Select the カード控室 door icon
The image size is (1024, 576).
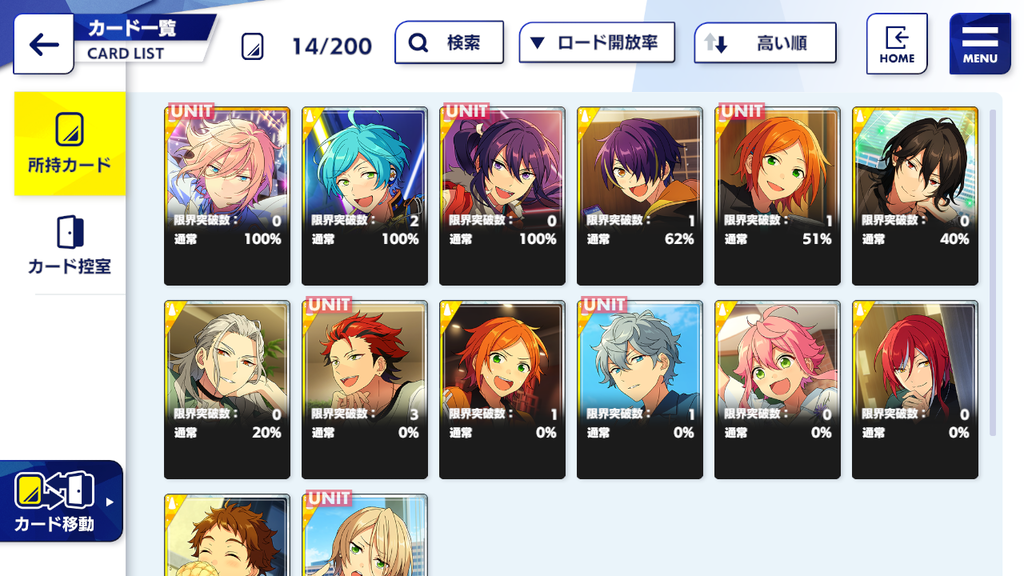click(70, 232)
